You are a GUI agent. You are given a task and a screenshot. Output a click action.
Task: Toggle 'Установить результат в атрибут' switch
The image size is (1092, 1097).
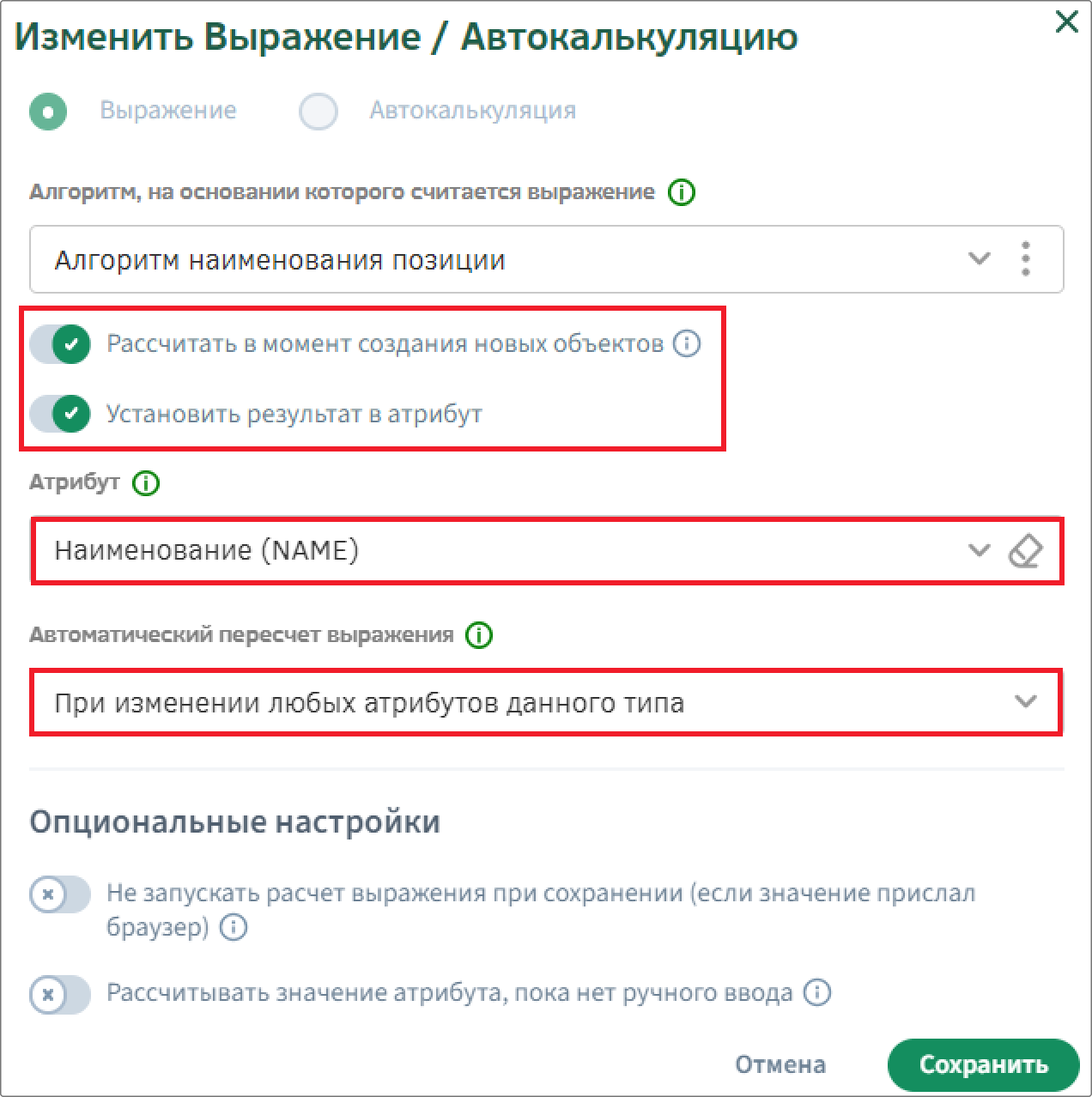(60, 414)
